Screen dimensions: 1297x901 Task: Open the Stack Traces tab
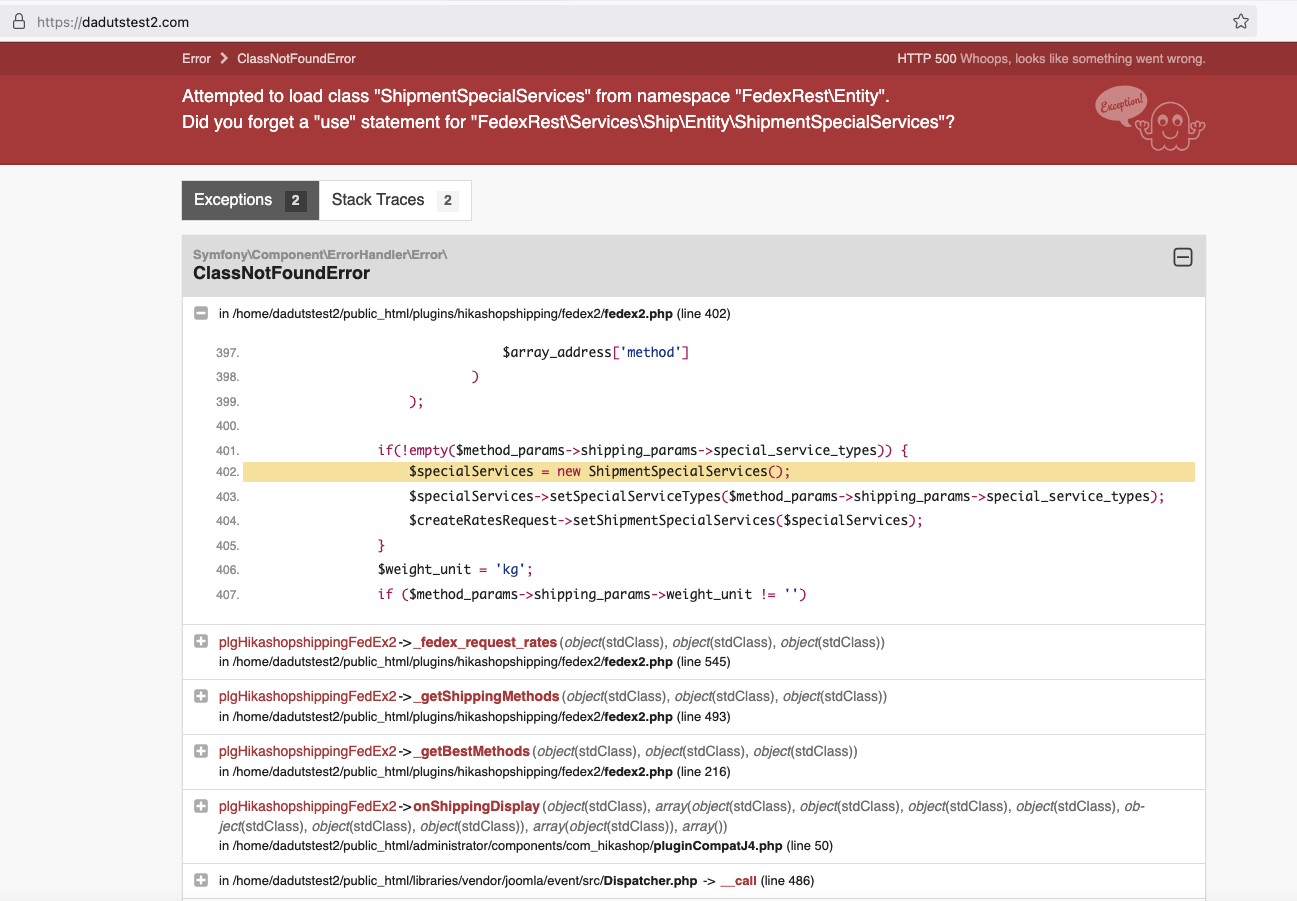[x=395, y=200]
